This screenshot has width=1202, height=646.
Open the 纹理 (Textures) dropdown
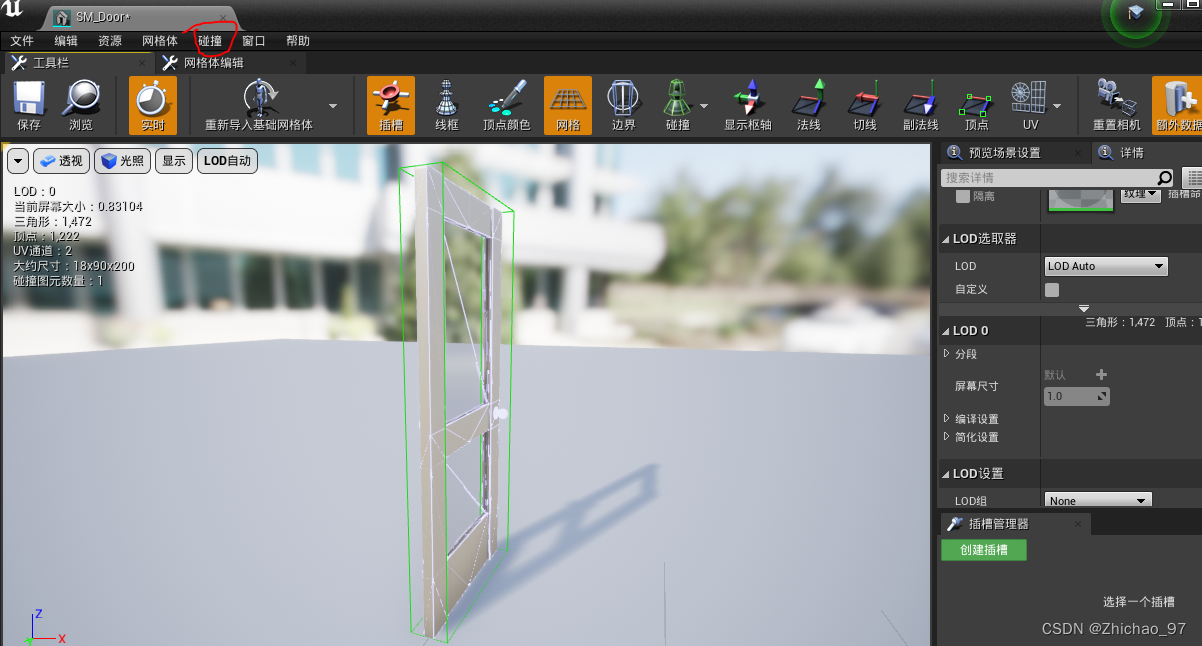pos(1140,193)
